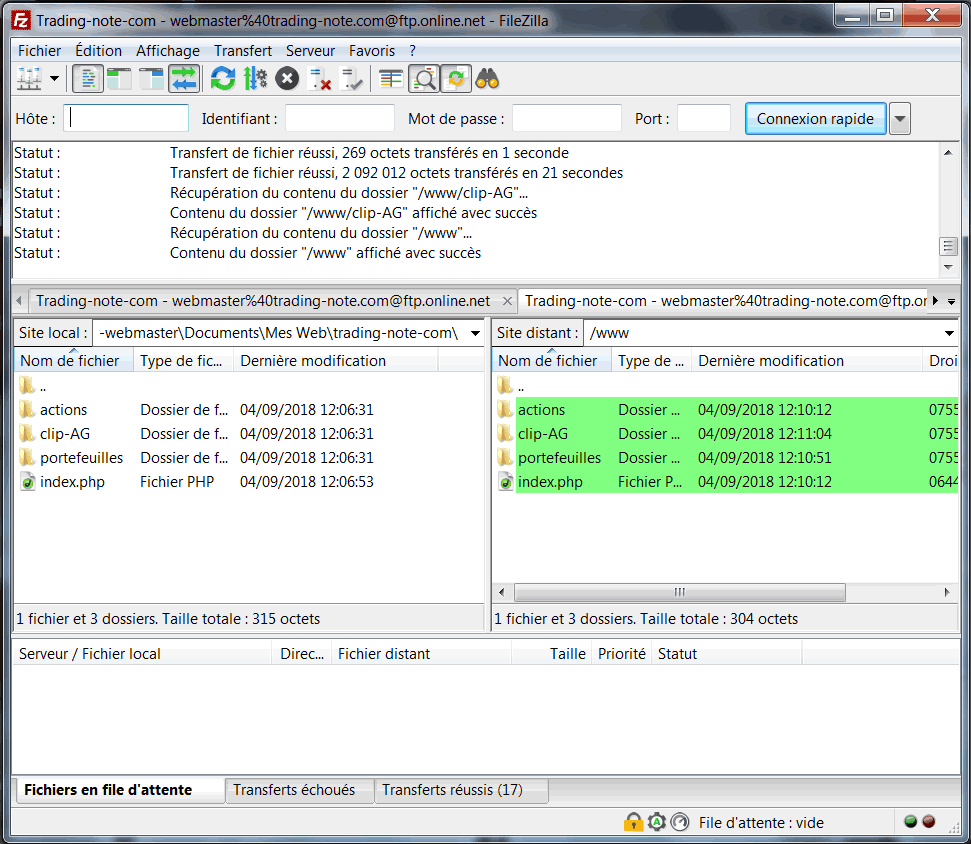
Task: Open the quick connect history dropdown
Action: 900,118
